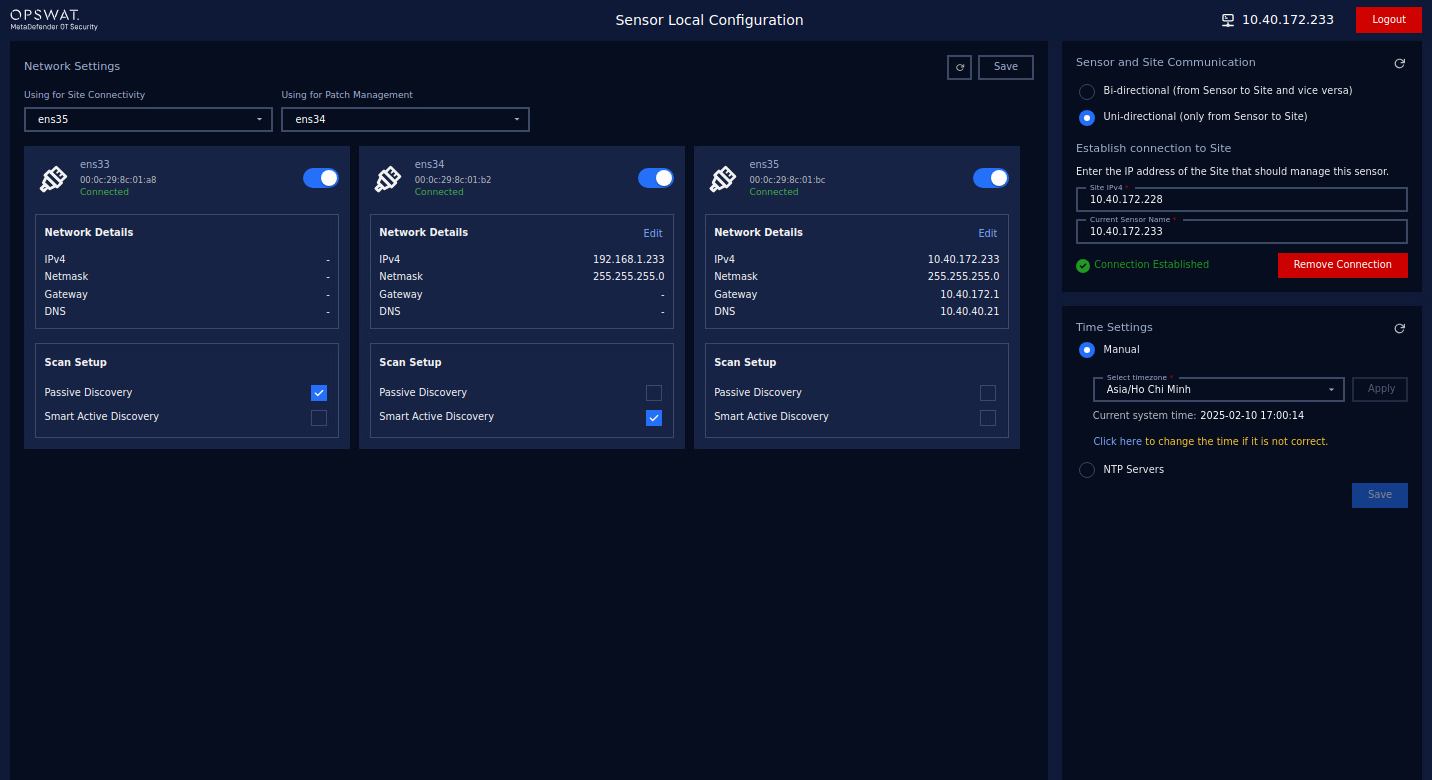
Task: Click the Site IPv4 input field
Action: click(1242, 199)
